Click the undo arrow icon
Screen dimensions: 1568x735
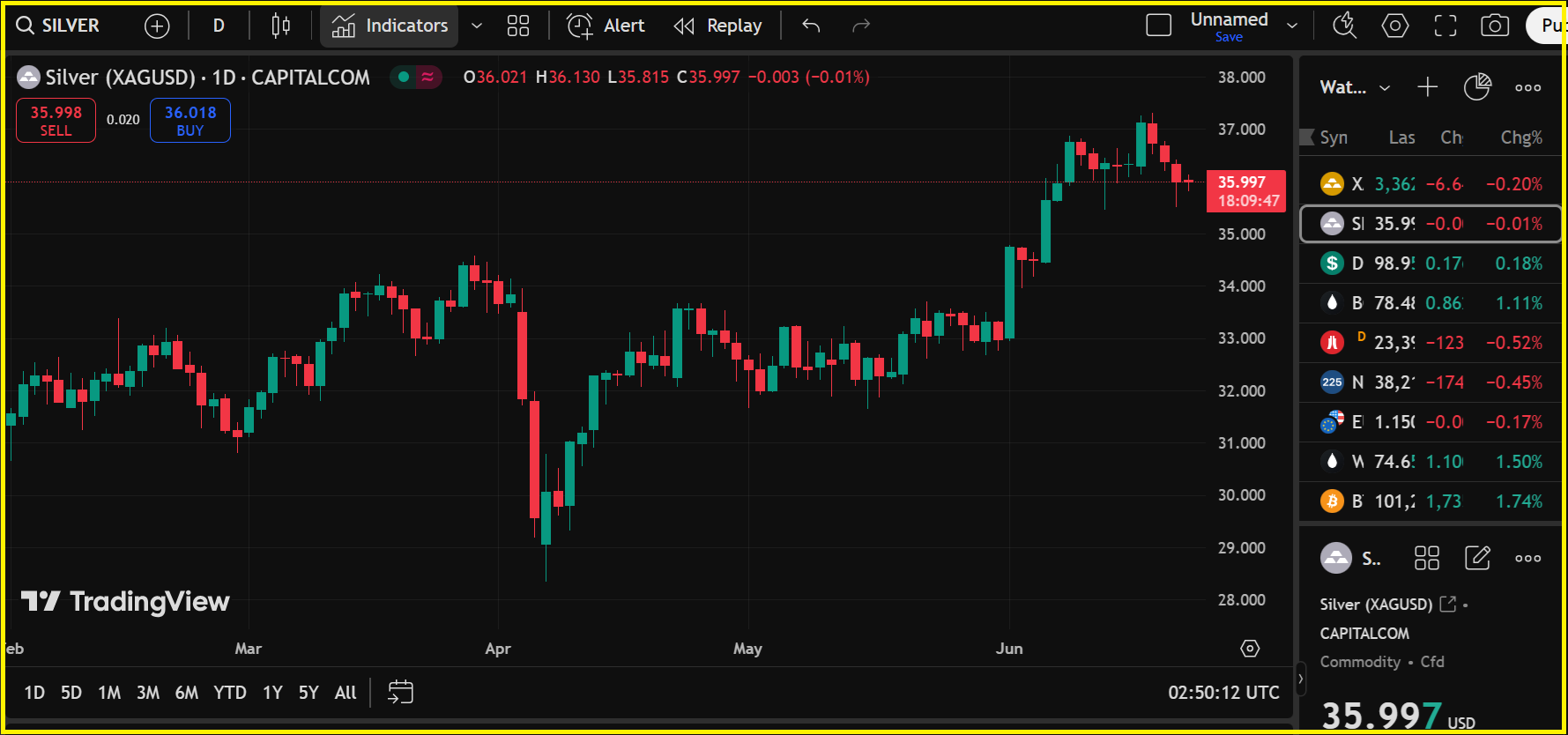click(811, 26)
